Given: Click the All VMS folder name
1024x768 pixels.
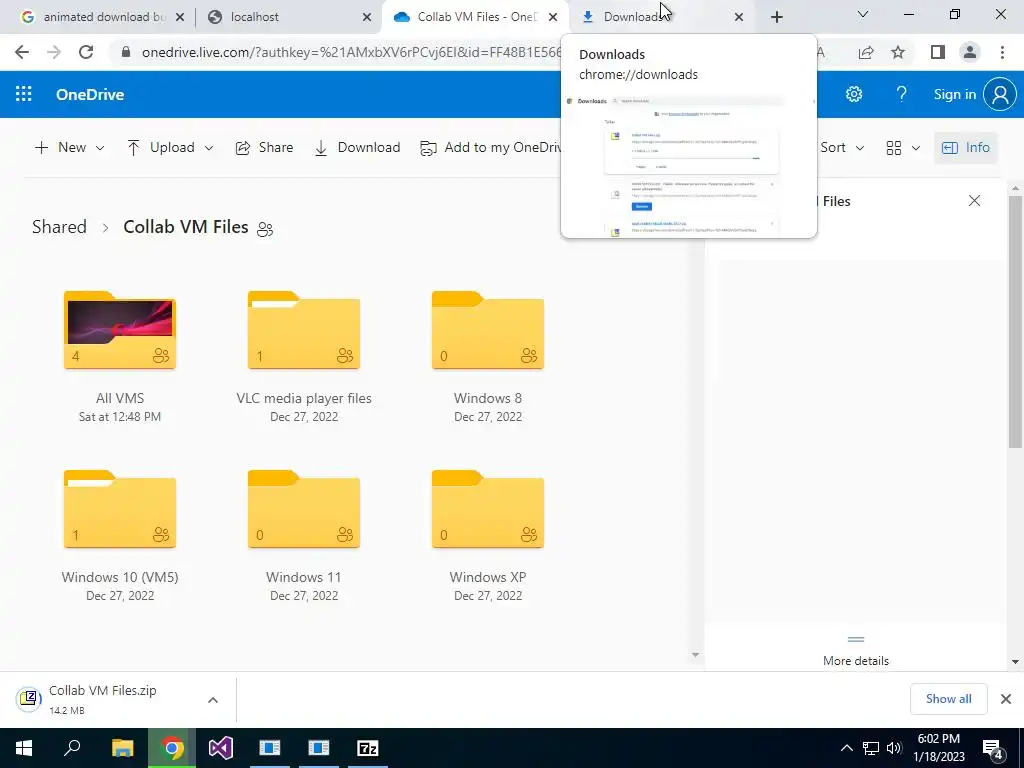Looking at the screenshot, I should coord(120,398).
